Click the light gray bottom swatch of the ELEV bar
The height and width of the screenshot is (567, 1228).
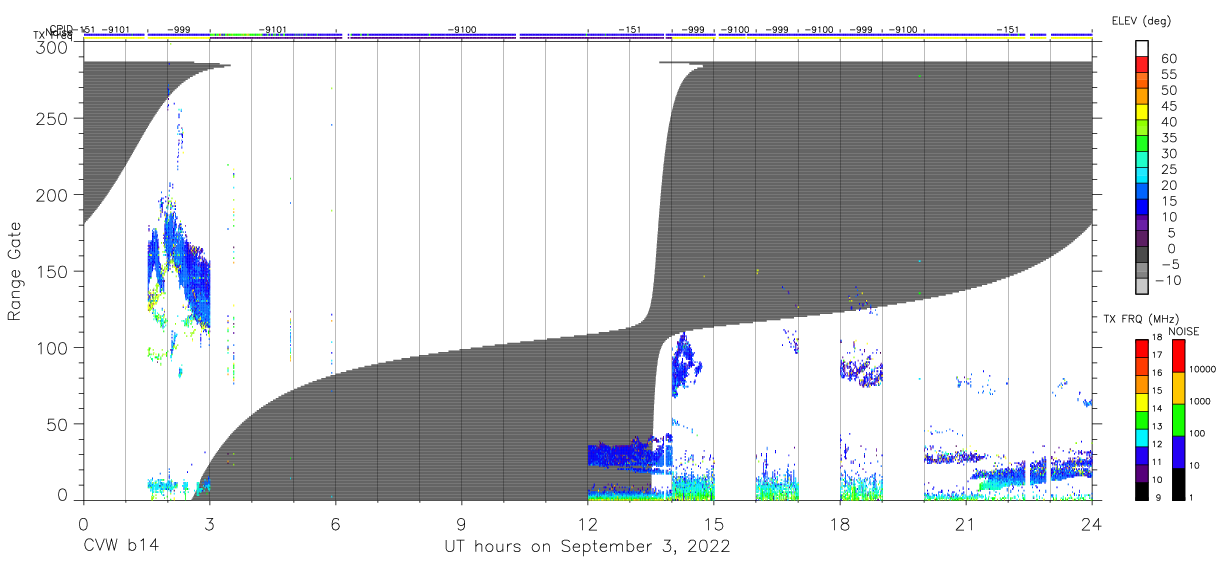point(1142,286)
